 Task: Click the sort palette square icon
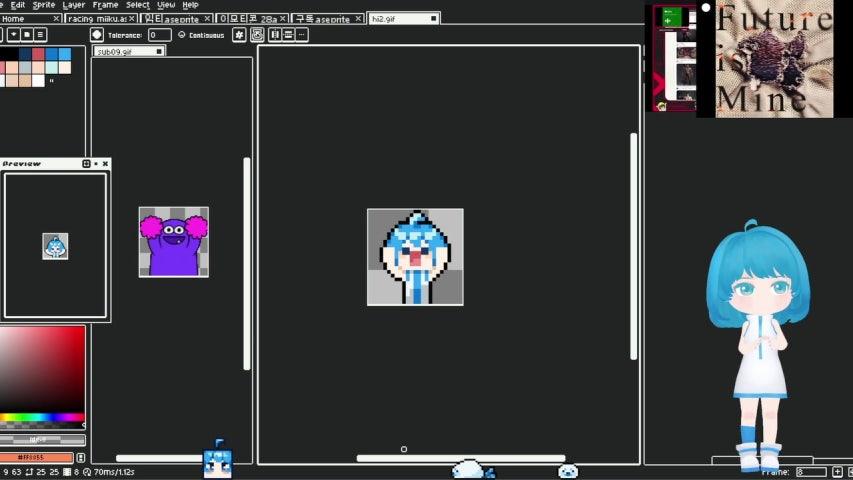pyautogui.click(x=27, y=35)
